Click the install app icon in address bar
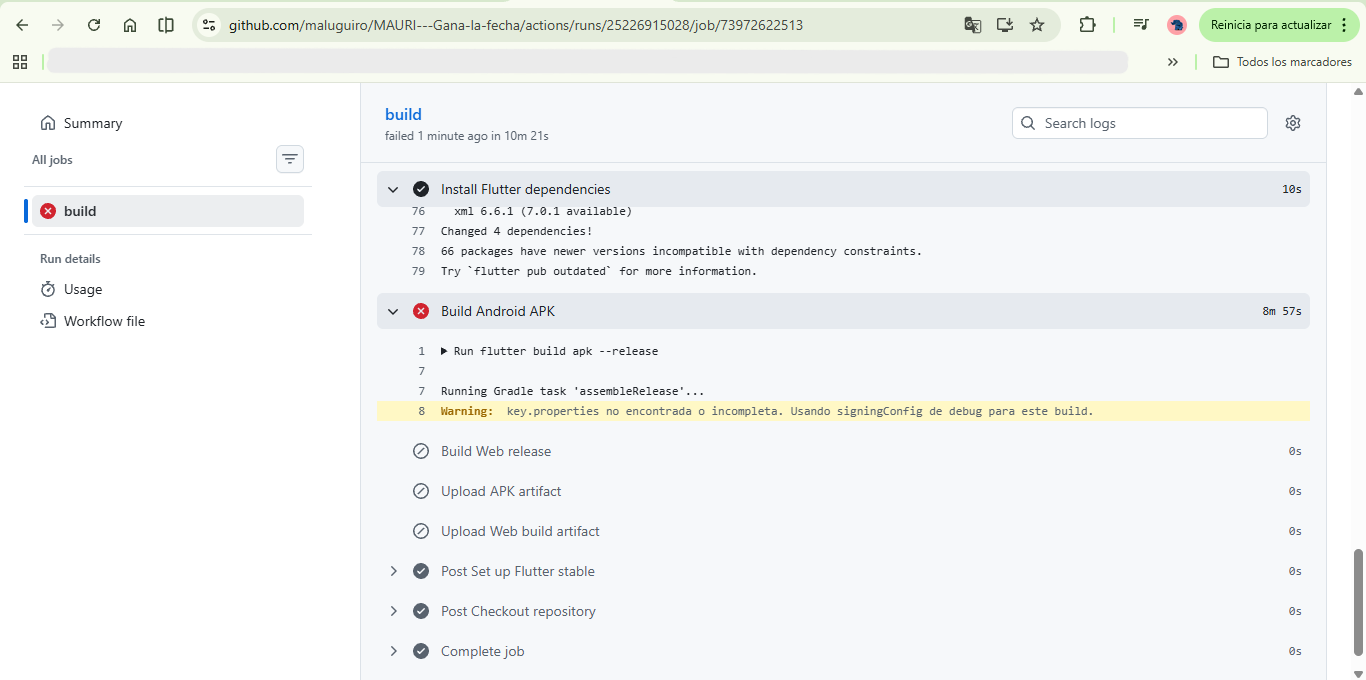 (1005, 25)
